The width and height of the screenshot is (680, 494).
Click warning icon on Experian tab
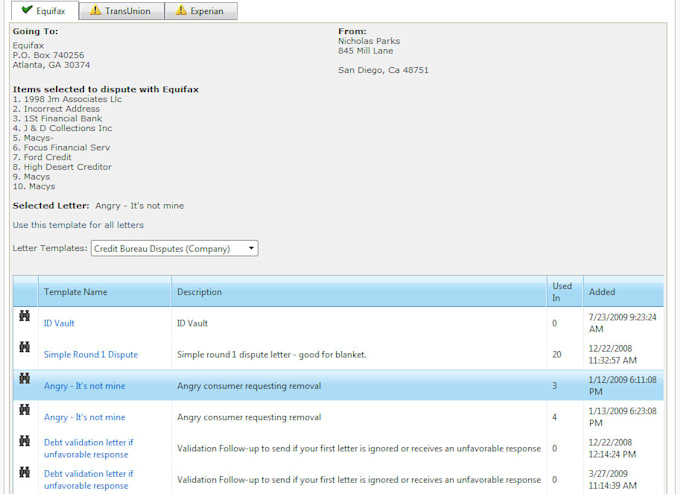[181, 10]
